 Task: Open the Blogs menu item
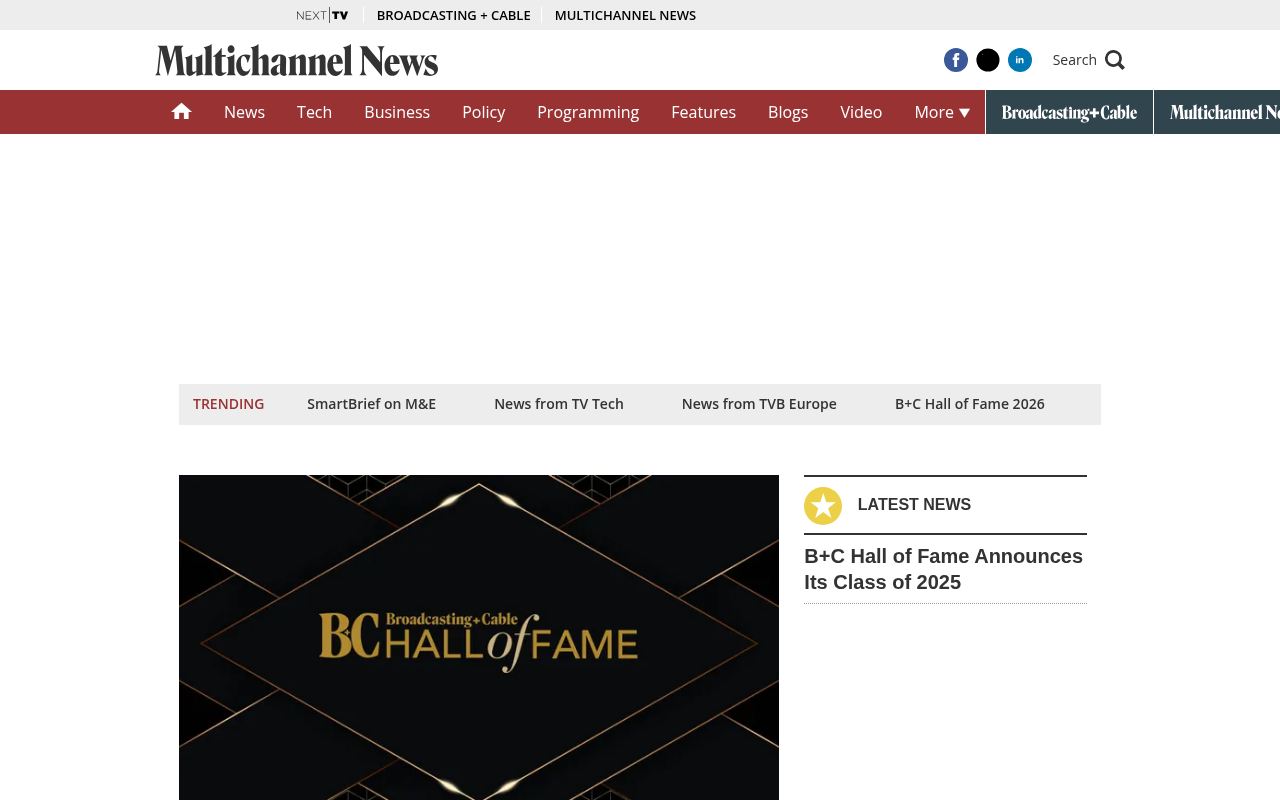click(788, 112)
